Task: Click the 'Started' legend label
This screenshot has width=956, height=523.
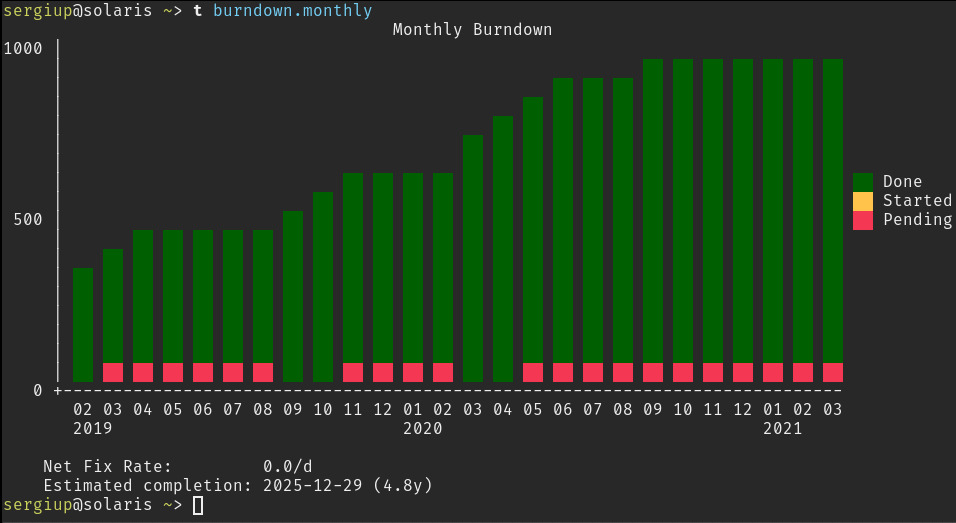Action: pos(918,201)
